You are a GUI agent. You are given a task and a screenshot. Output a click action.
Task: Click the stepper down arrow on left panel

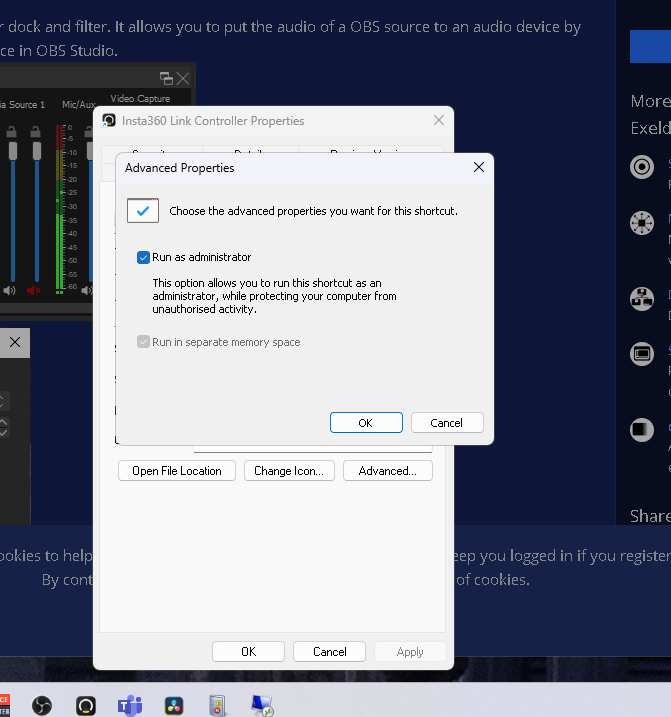click(3, 432)
